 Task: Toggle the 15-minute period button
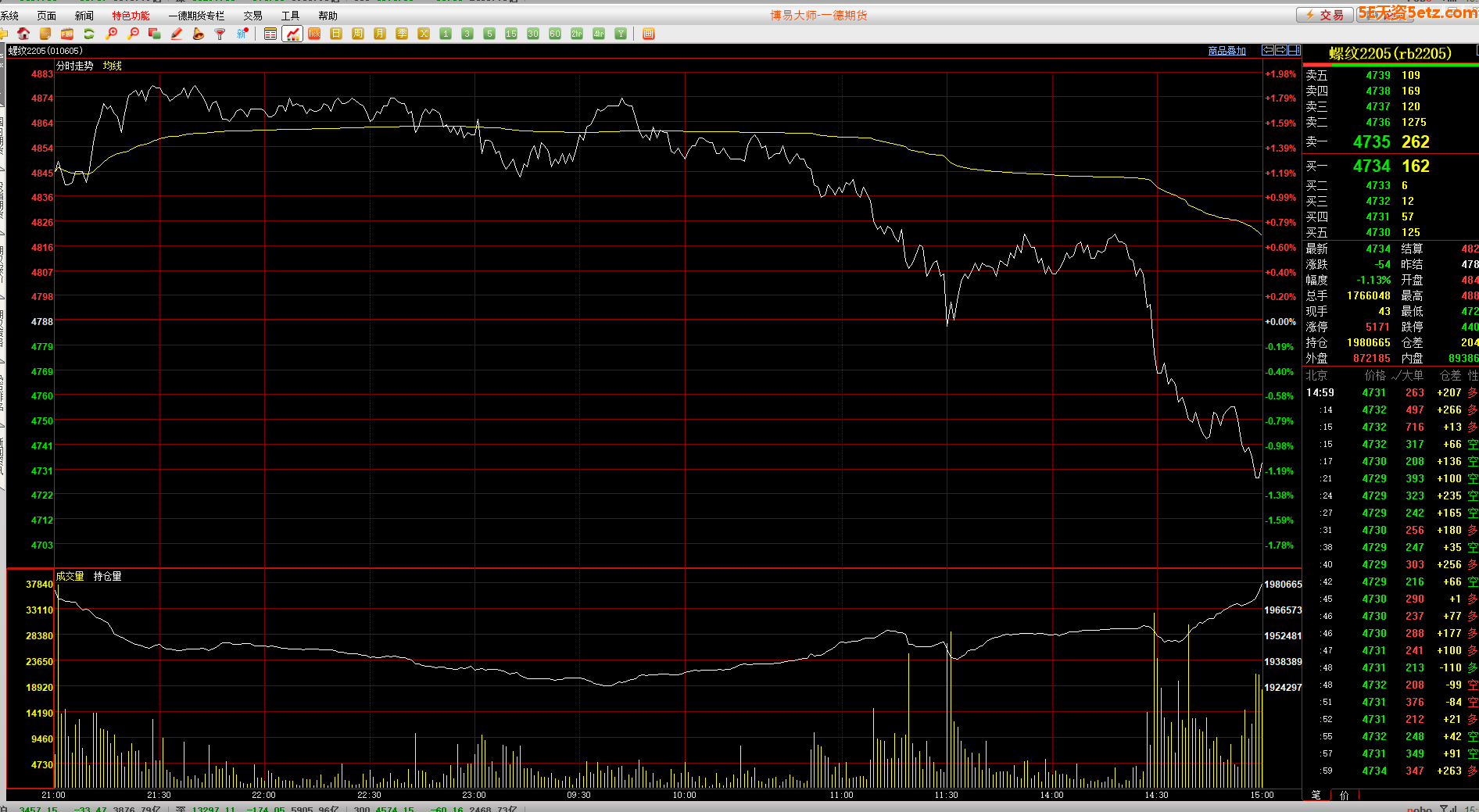click(x=511, y=34)
